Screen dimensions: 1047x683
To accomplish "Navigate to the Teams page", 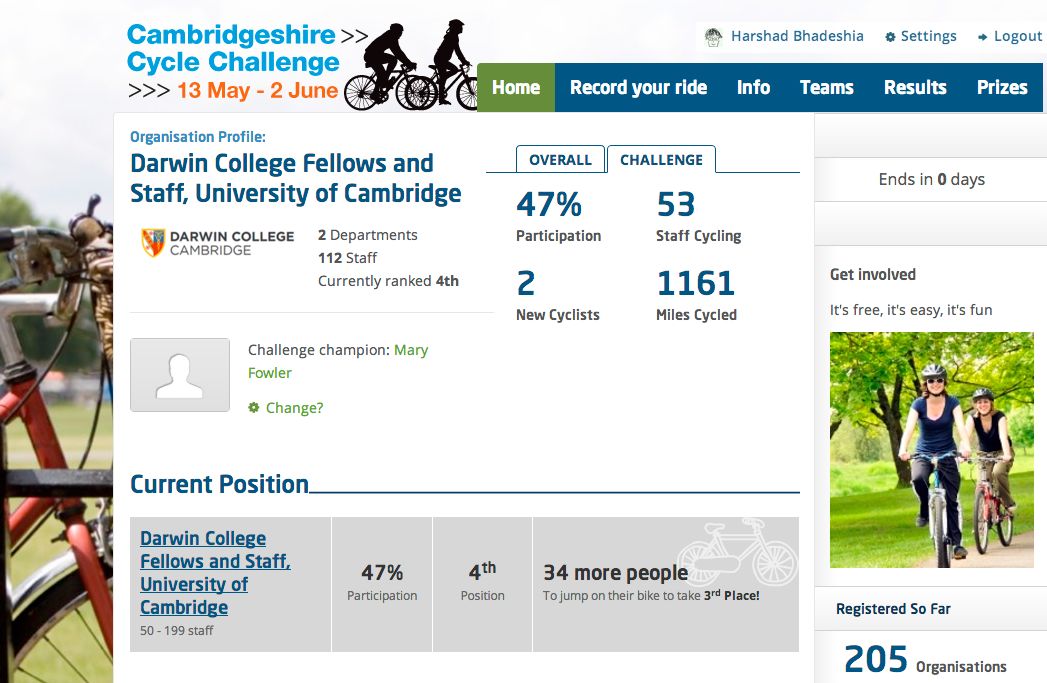I will [826, 88].
